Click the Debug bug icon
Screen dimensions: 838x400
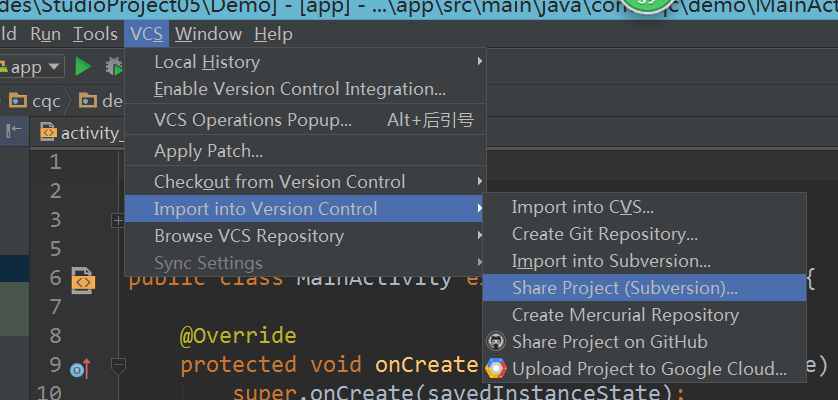tap(115, 67)
